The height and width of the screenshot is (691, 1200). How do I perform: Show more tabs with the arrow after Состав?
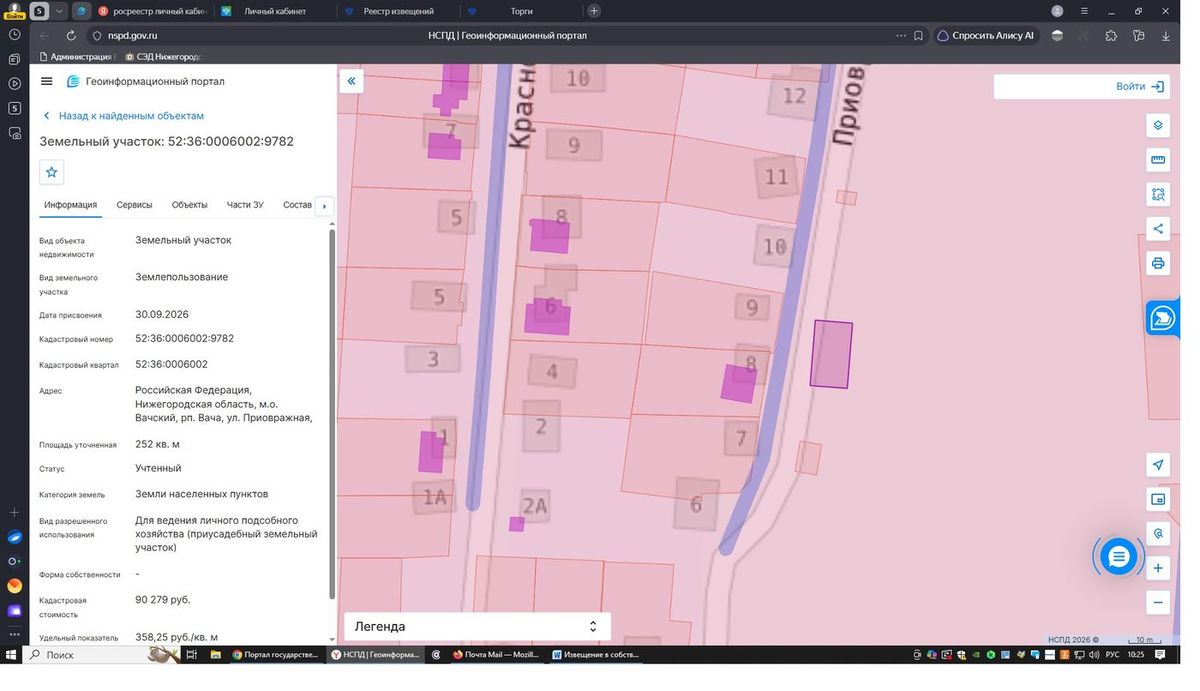coord(324,206)
